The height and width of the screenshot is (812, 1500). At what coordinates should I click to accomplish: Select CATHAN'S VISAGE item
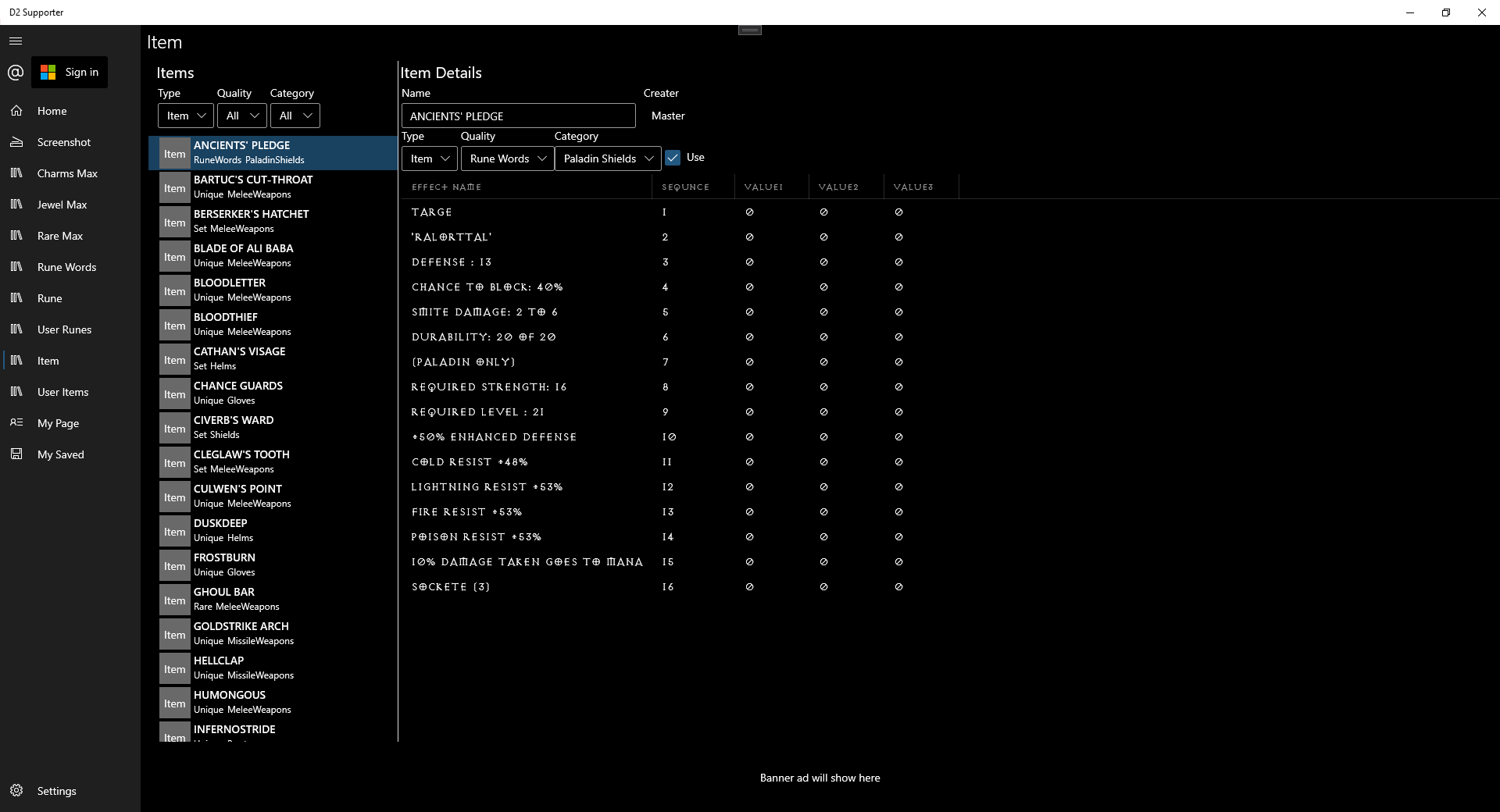pos(273,359)
